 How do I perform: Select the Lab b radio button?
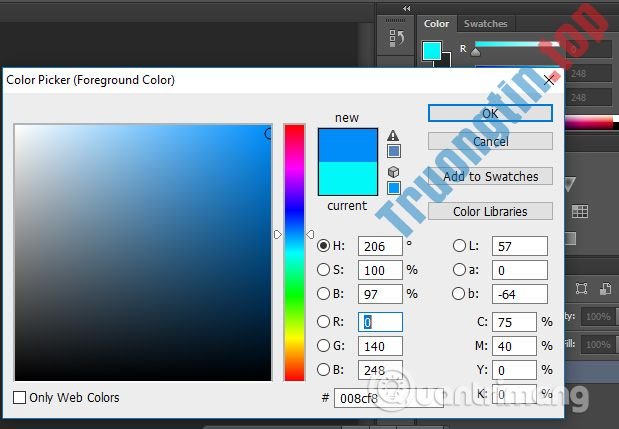click(458, 293)
